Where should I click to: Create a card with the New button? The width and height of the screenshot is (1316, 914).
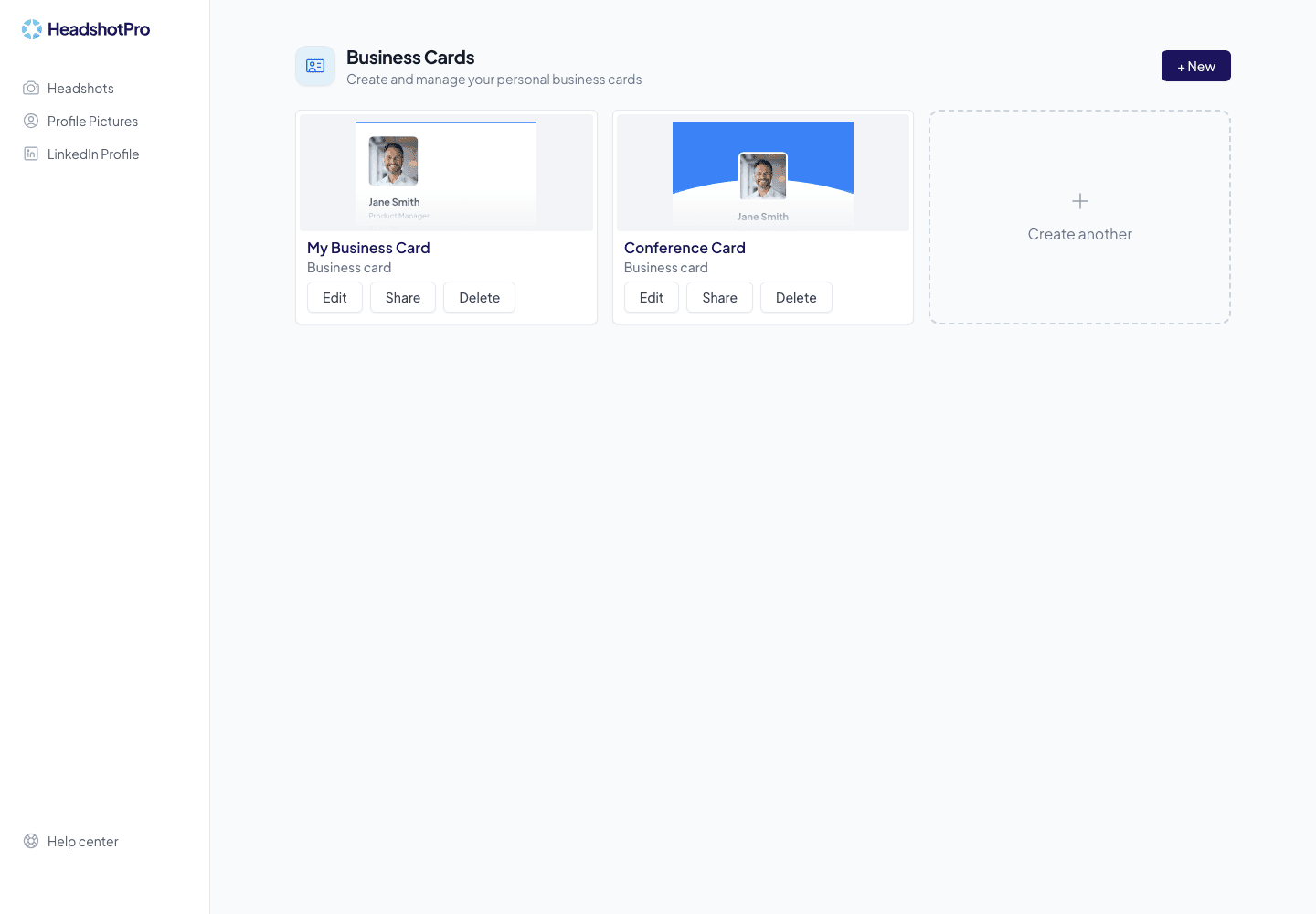(1196, 66)
